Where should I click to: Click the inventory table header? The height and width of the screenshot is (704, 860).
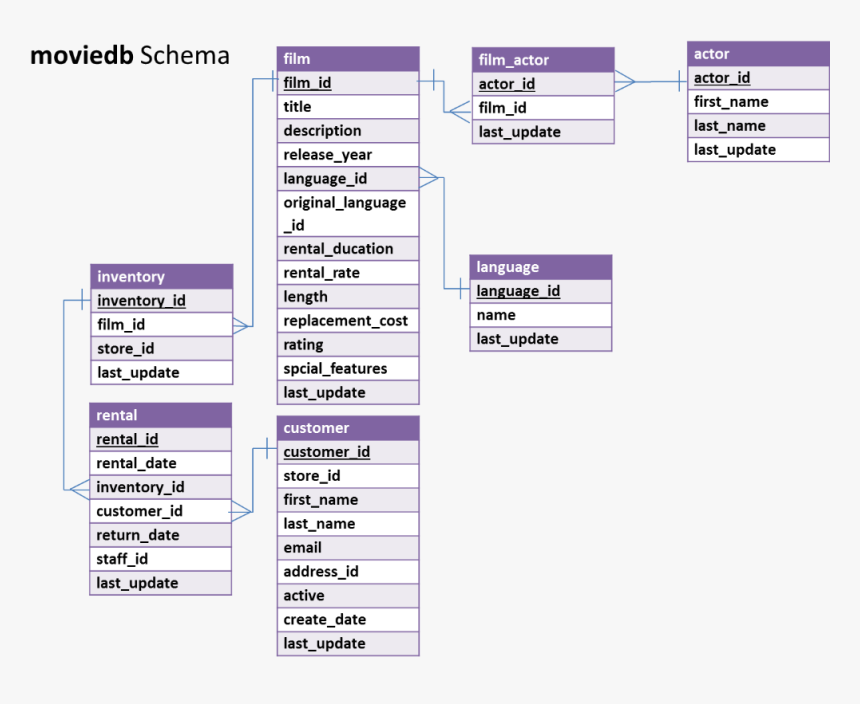click(162, 276)
